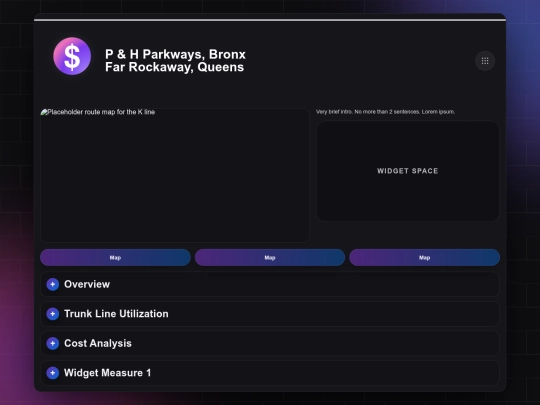Click the placeholder route map image
Screen dimensions: 540x405
coord(175,175)
